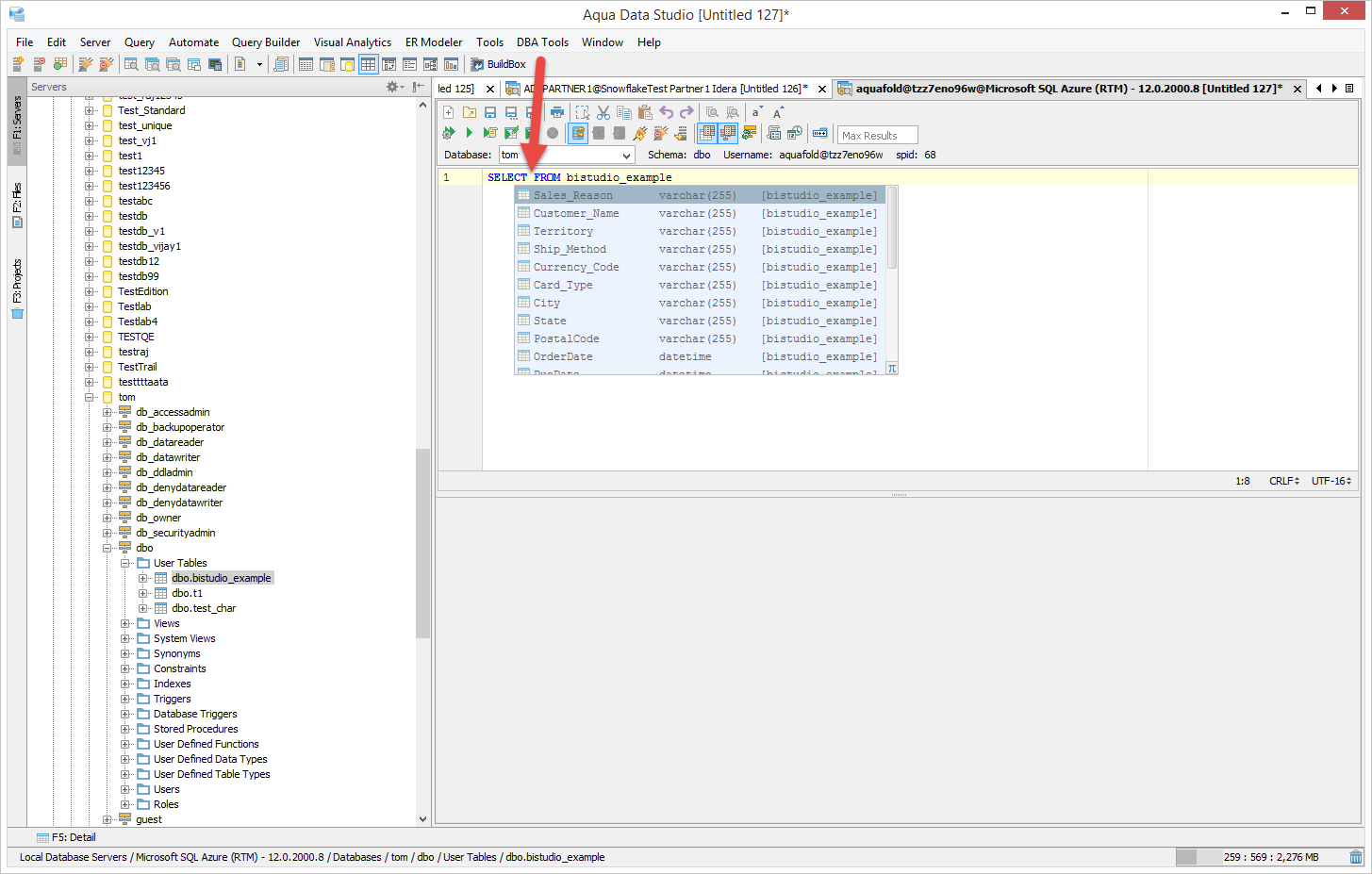
Task: Click the Copy icon in editor toolbar
Action: pos(624,112)
